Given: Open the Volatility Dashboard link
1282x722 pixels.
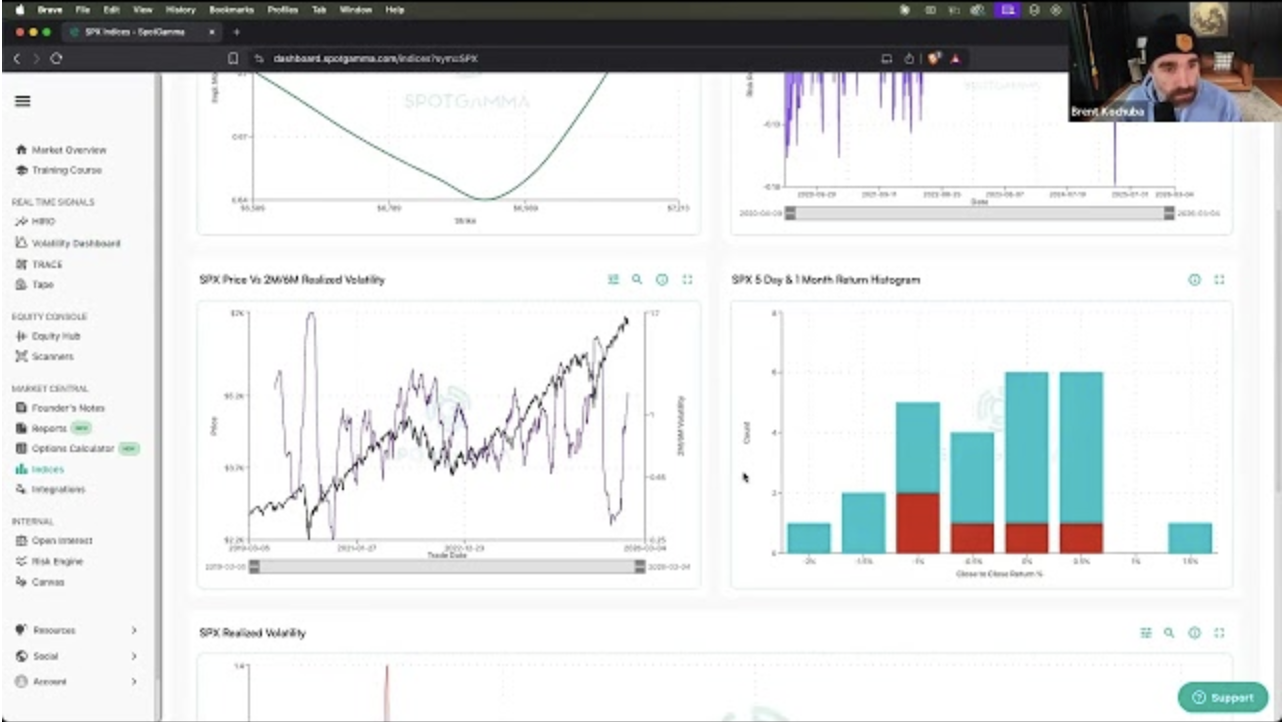Looking at the screenshot, I should pos(75,243).
